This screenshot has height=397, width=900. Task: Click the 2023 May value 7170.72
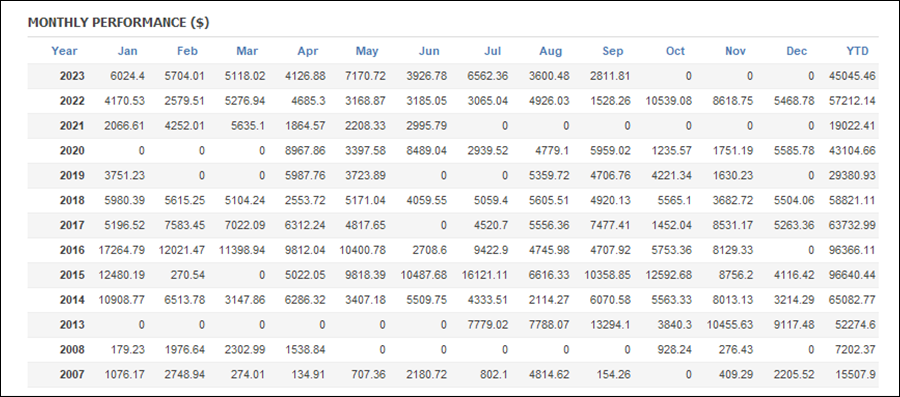point(365,76)
